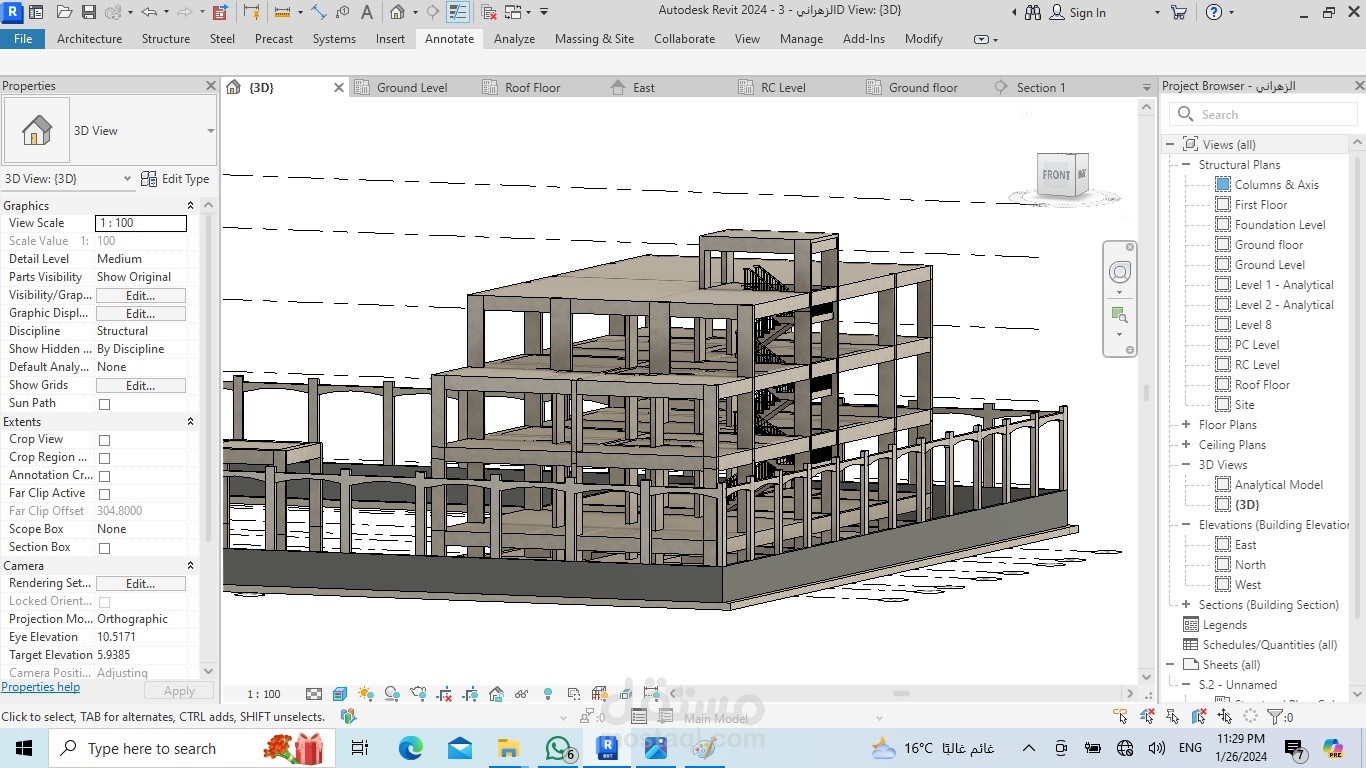1366x768 pixels.
Task: Open the Properties help link
Action: [40, 687]
